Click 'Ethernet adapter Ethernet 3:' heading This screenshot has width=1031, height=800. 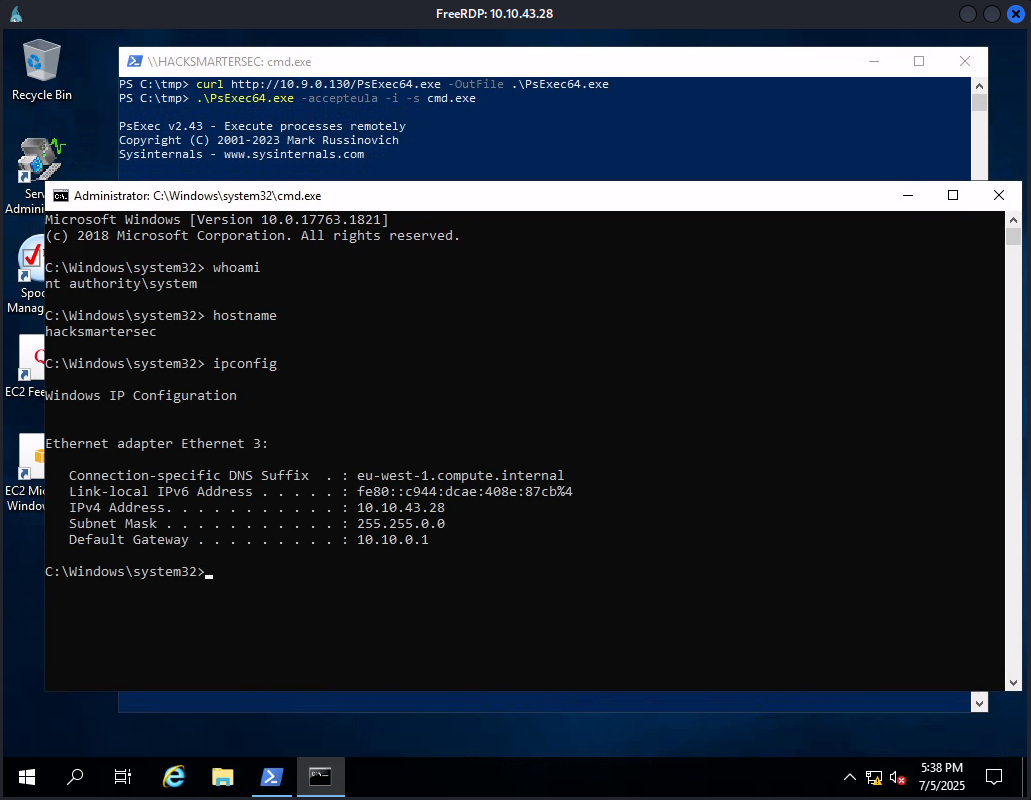[x=156, y=444]
